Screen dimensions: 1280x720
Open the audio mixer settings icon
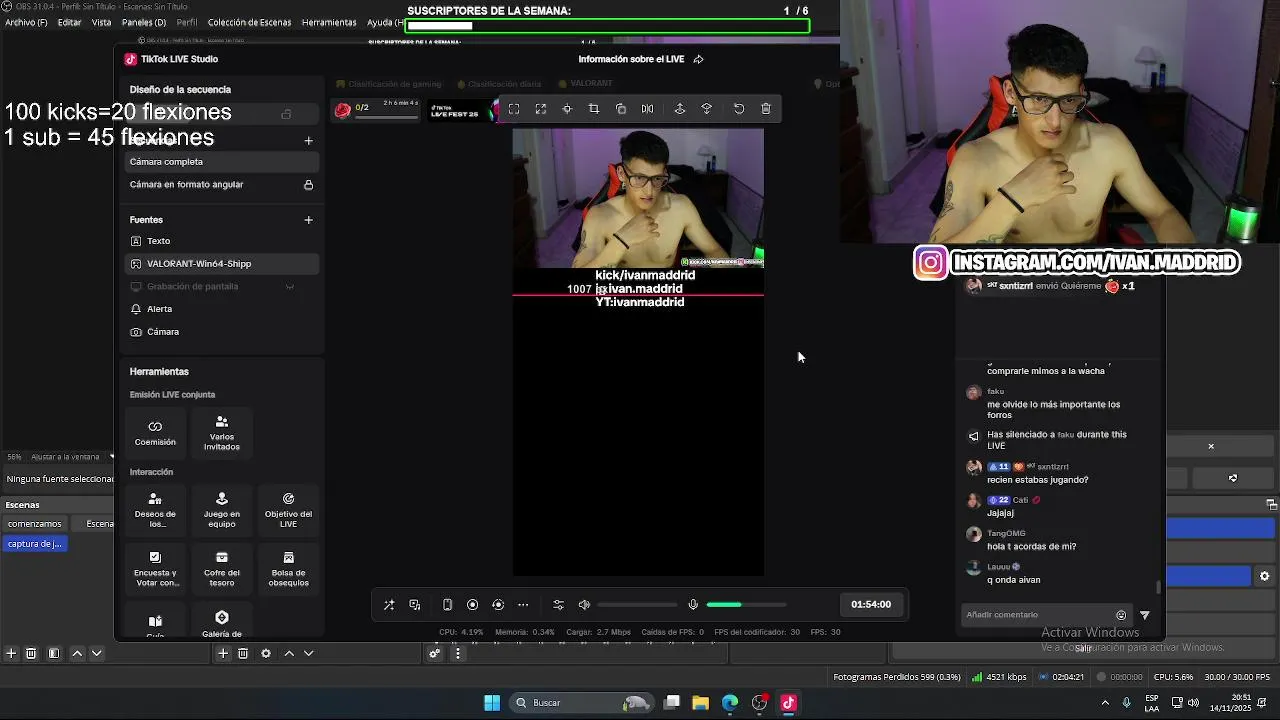point(559,605)
